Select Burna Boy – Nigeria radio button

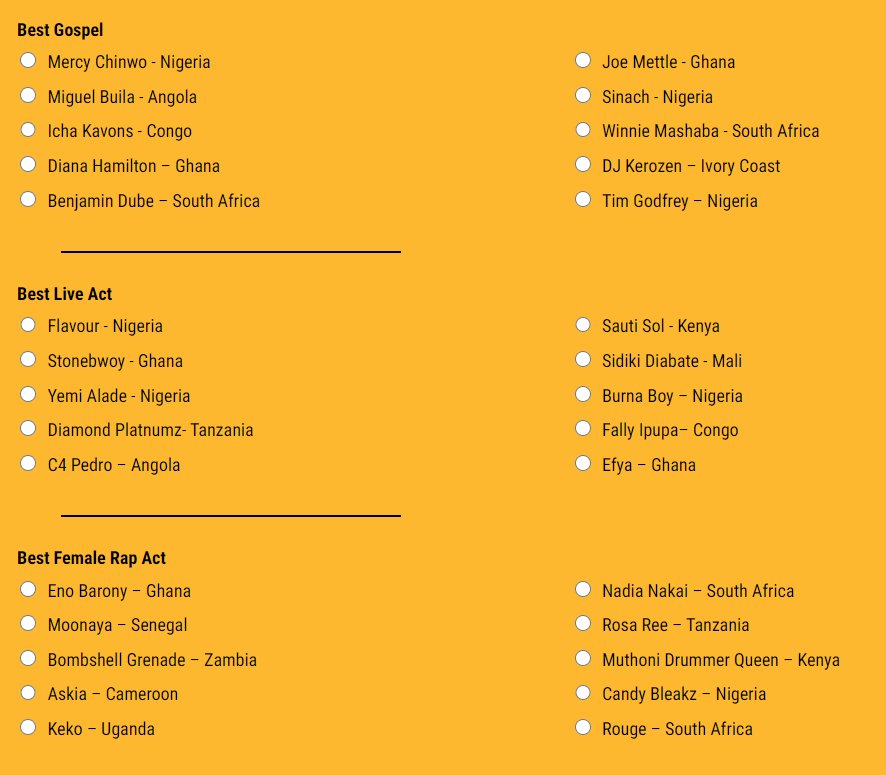pyautogui.click(x=583, y=395)
